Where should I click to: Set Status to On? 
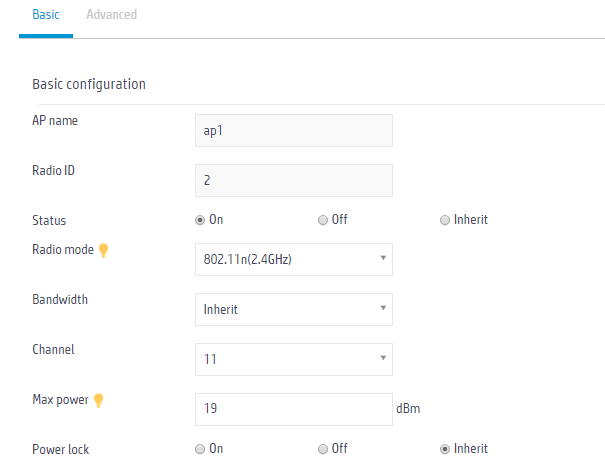click(x=200, y=220)
